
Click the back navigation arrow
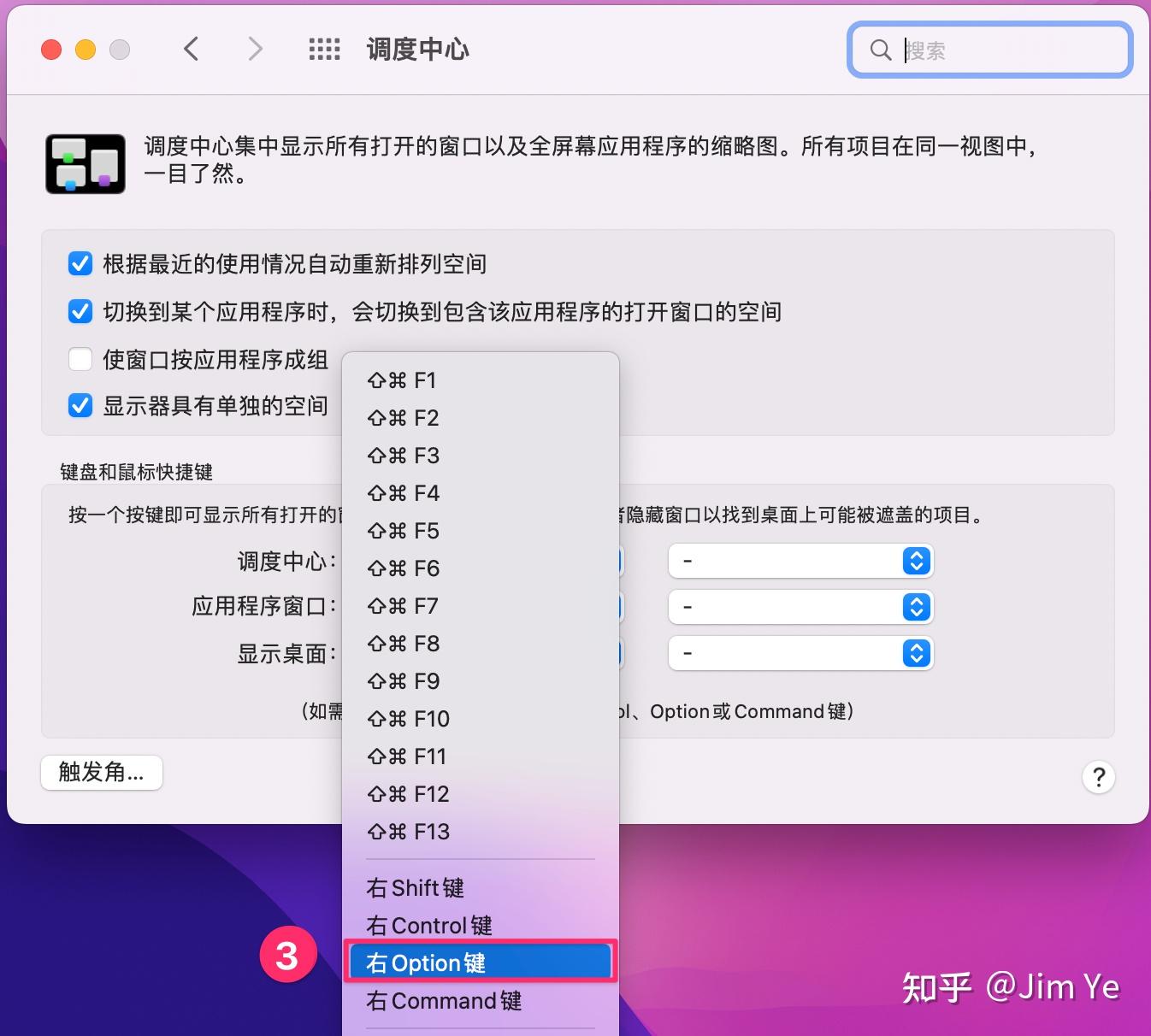click(191, 49)
